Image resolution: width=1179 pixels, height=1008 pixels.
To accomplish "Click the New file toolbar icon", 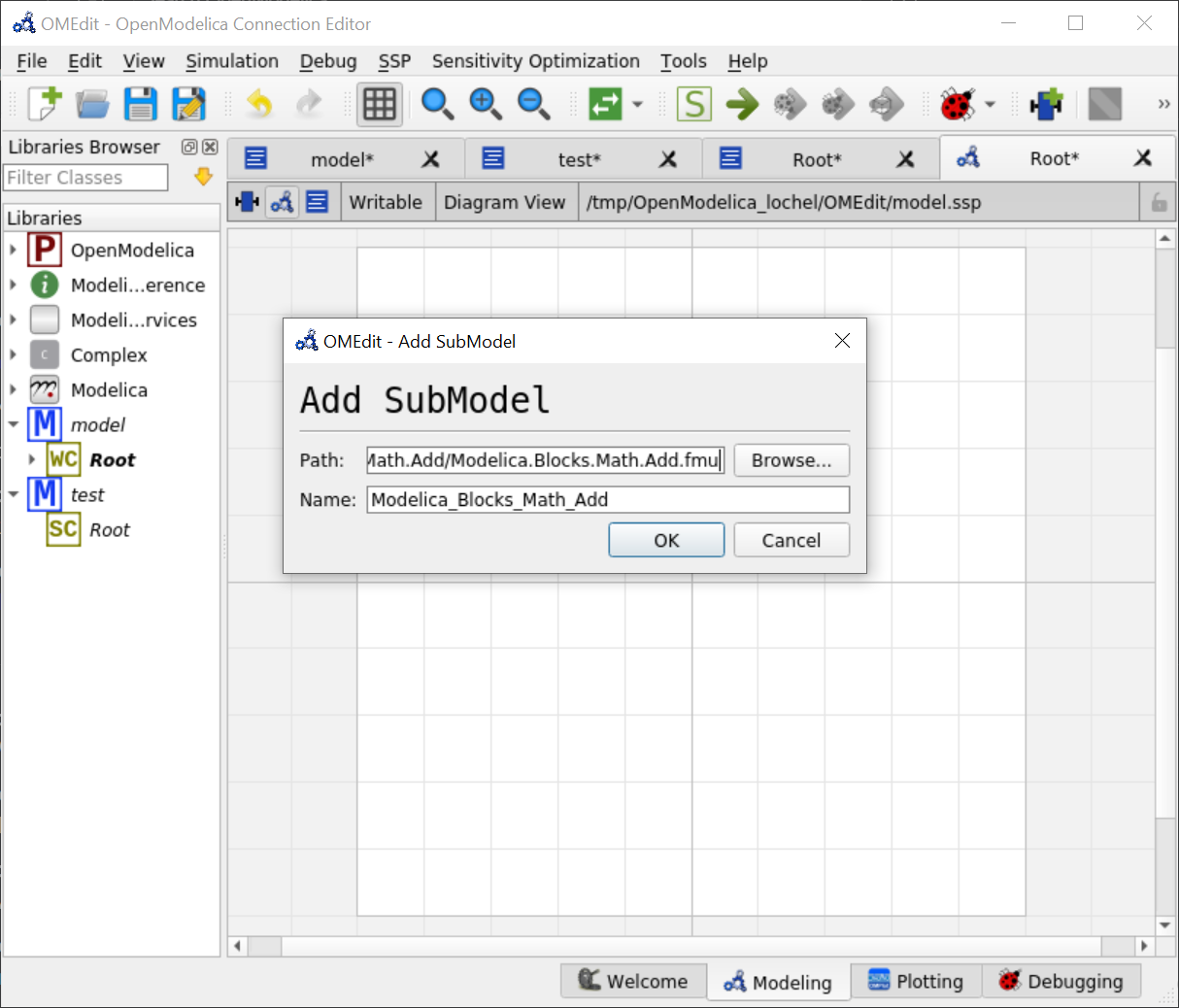I will pos(45,104).
